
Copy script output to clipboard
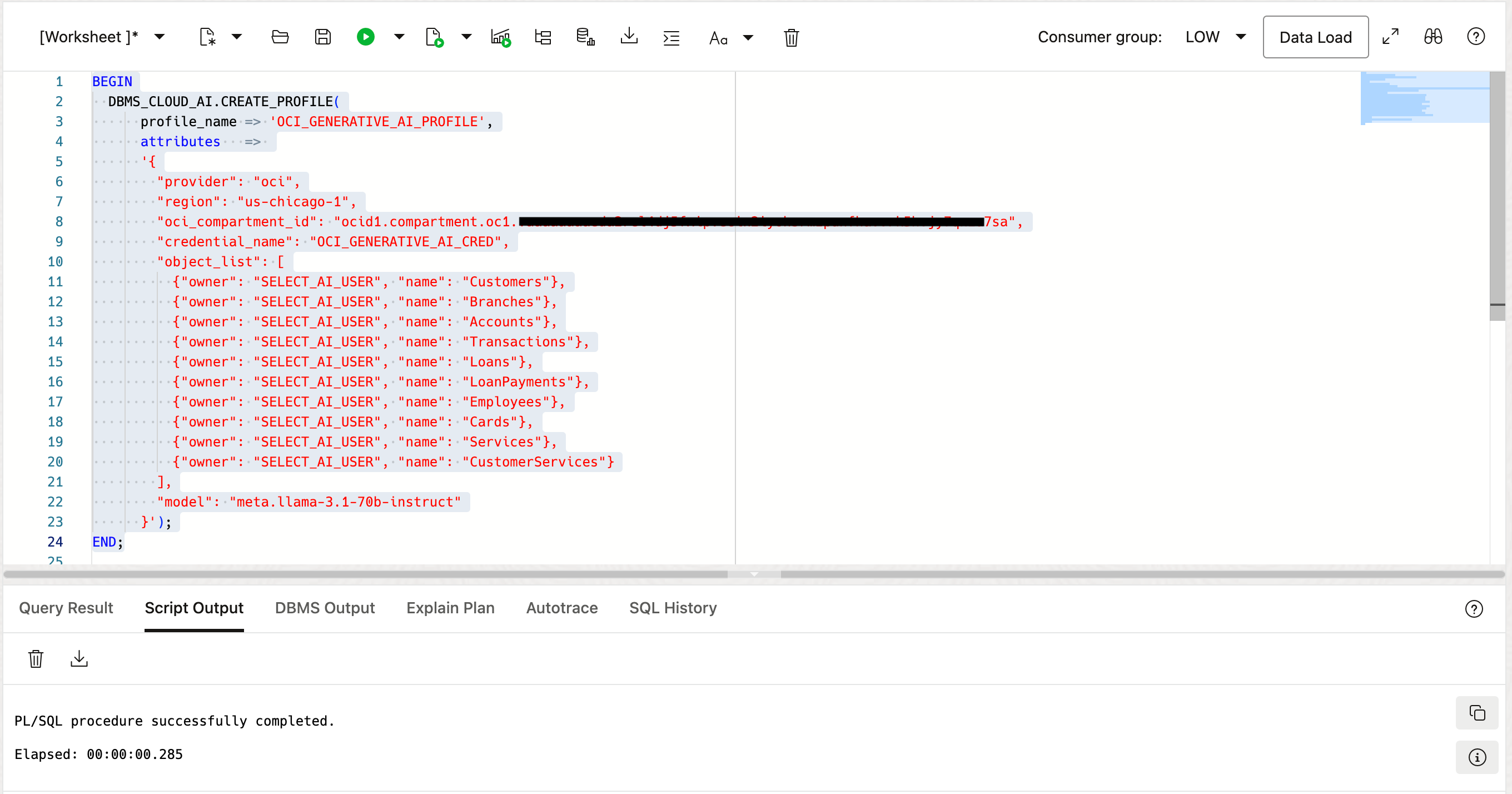[x=1477, y=712]
